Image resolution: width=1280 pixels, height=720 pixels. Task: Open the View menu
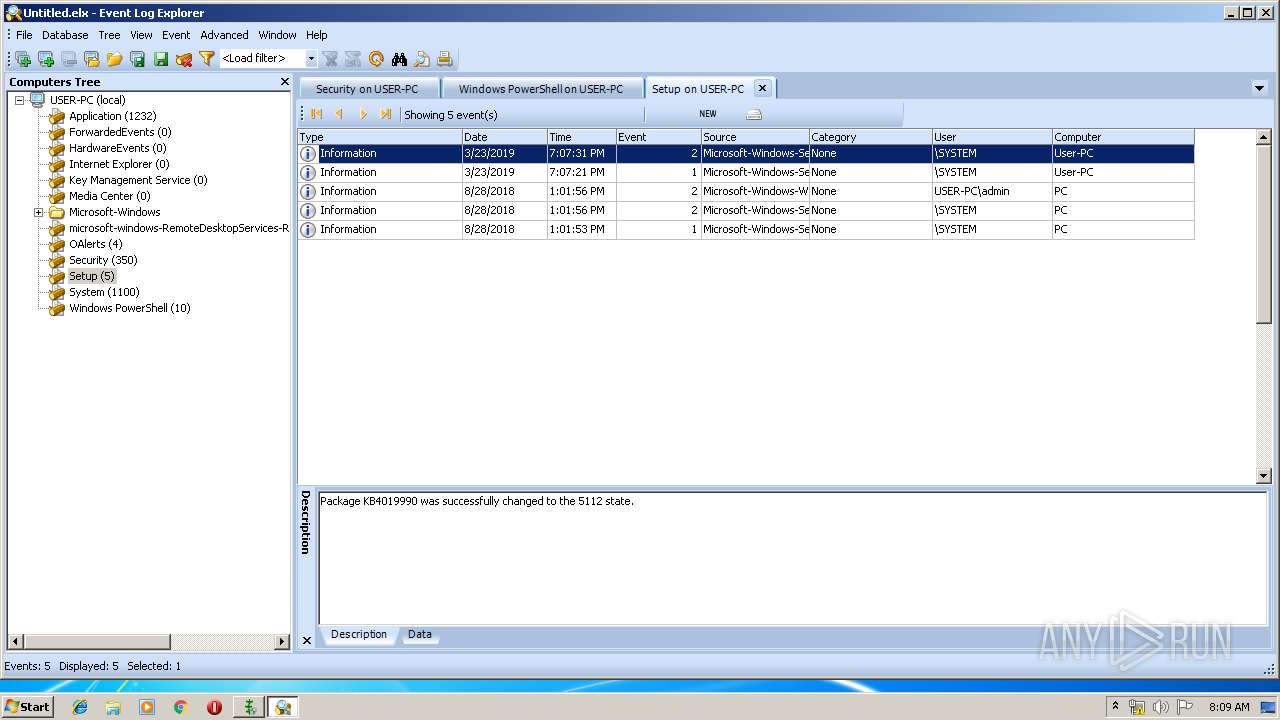tap(141, 35)
